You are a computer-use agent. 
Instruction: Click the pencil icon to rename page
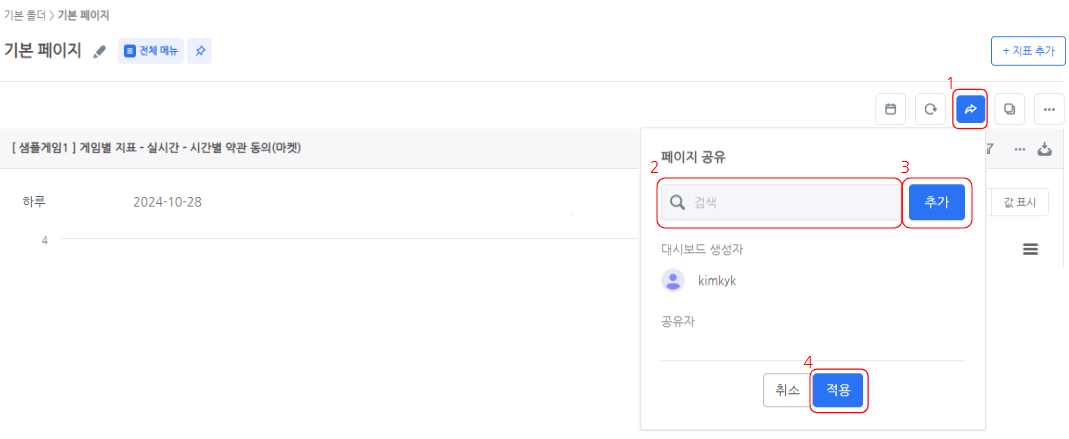coord(99,52)
